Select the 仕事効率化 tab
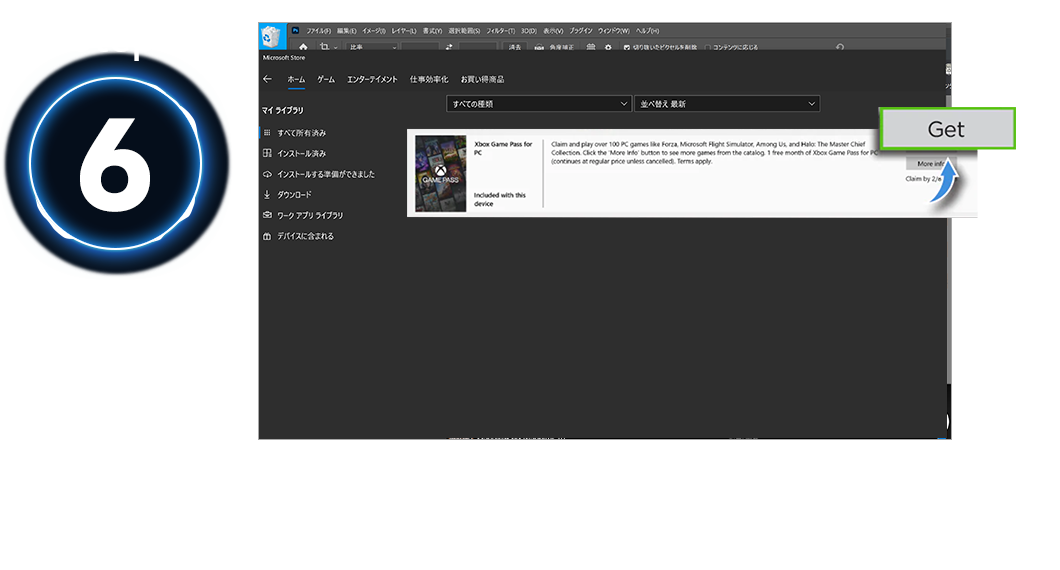This screenshot has width=1060, height=570. 429,79
